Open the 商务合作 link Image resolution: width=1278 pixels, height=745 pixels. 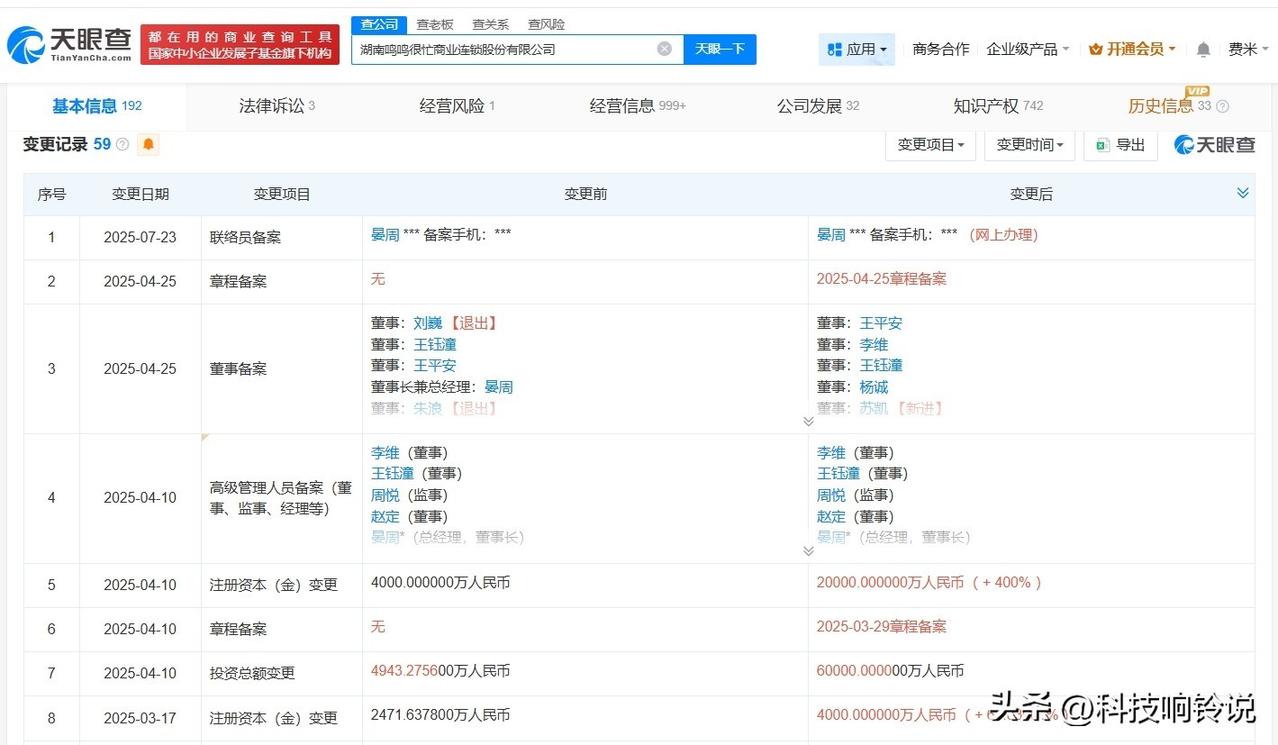click(941, 49)
